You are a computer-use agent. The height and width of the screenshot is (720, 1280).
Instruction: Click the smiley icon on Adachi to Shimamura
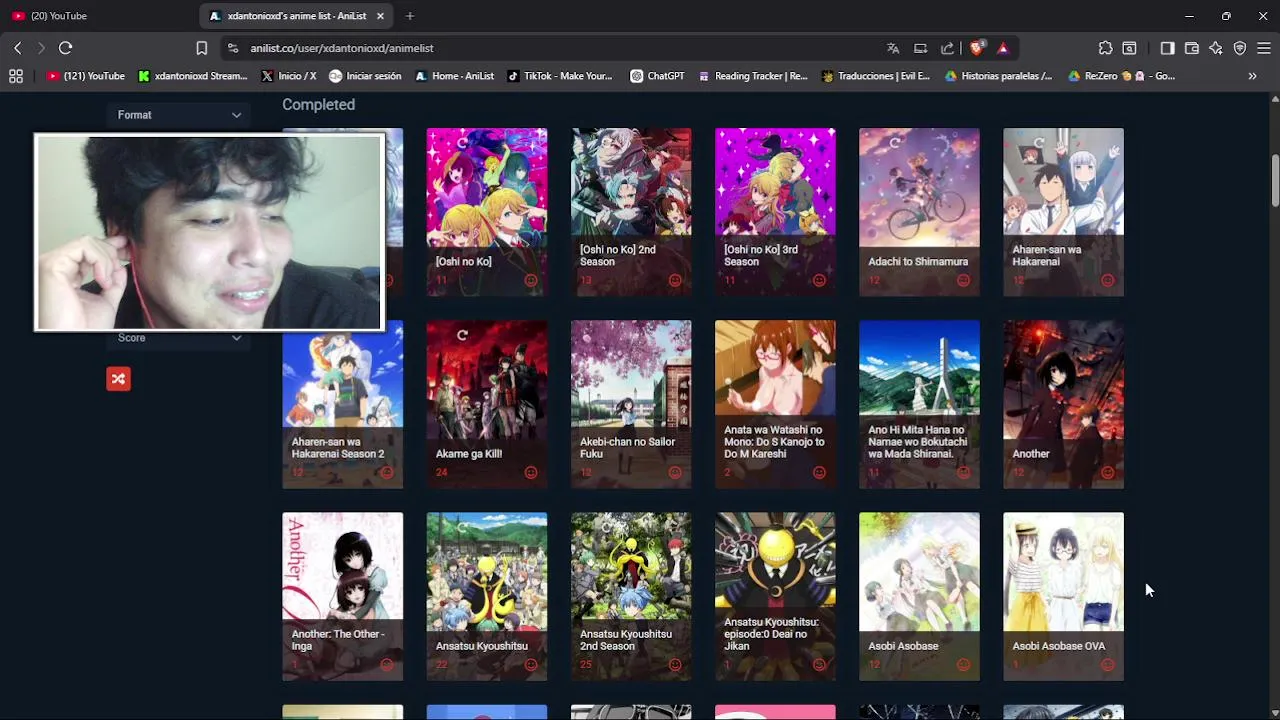pos(963,280)
